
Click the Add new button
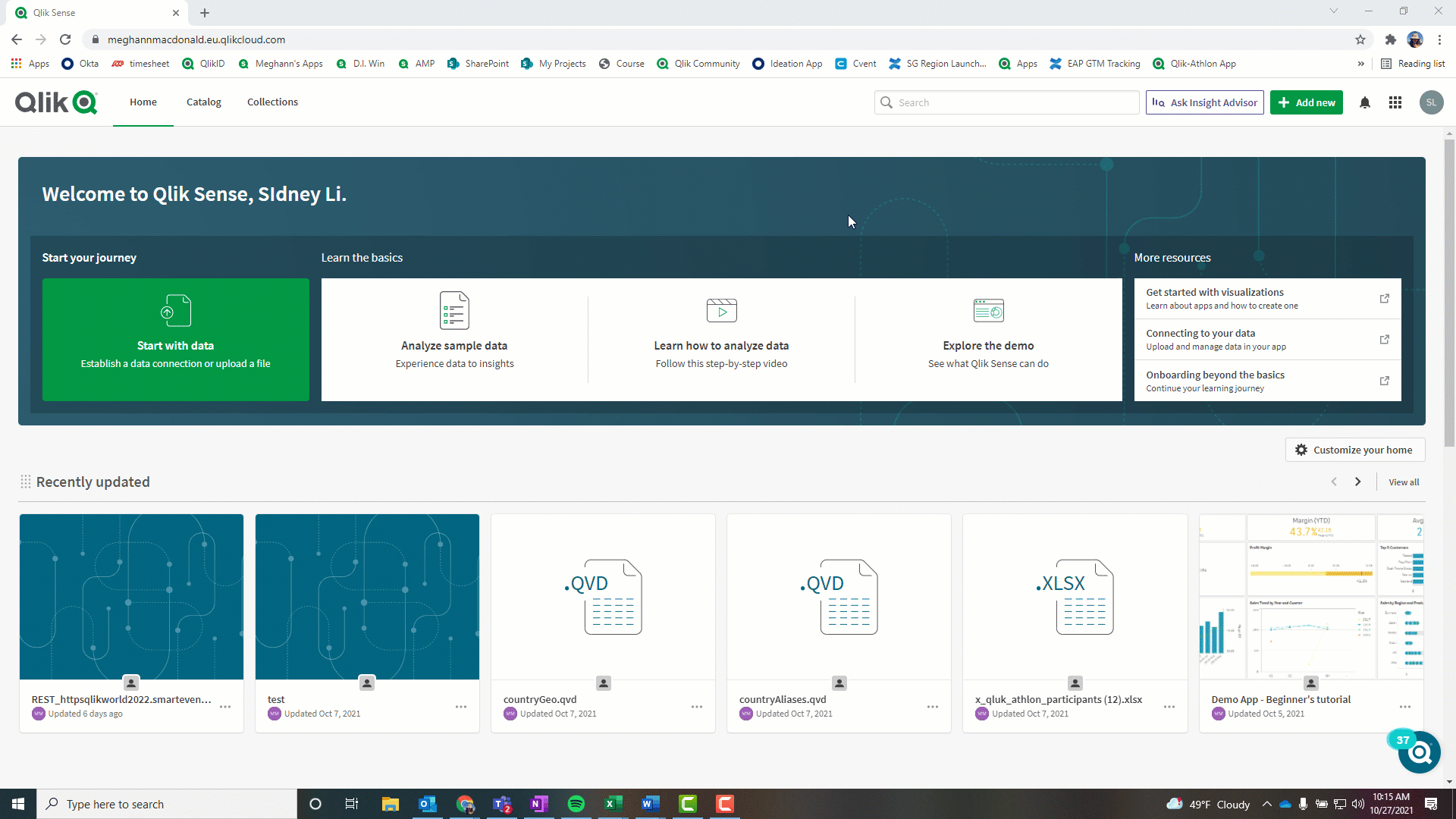1306,102
